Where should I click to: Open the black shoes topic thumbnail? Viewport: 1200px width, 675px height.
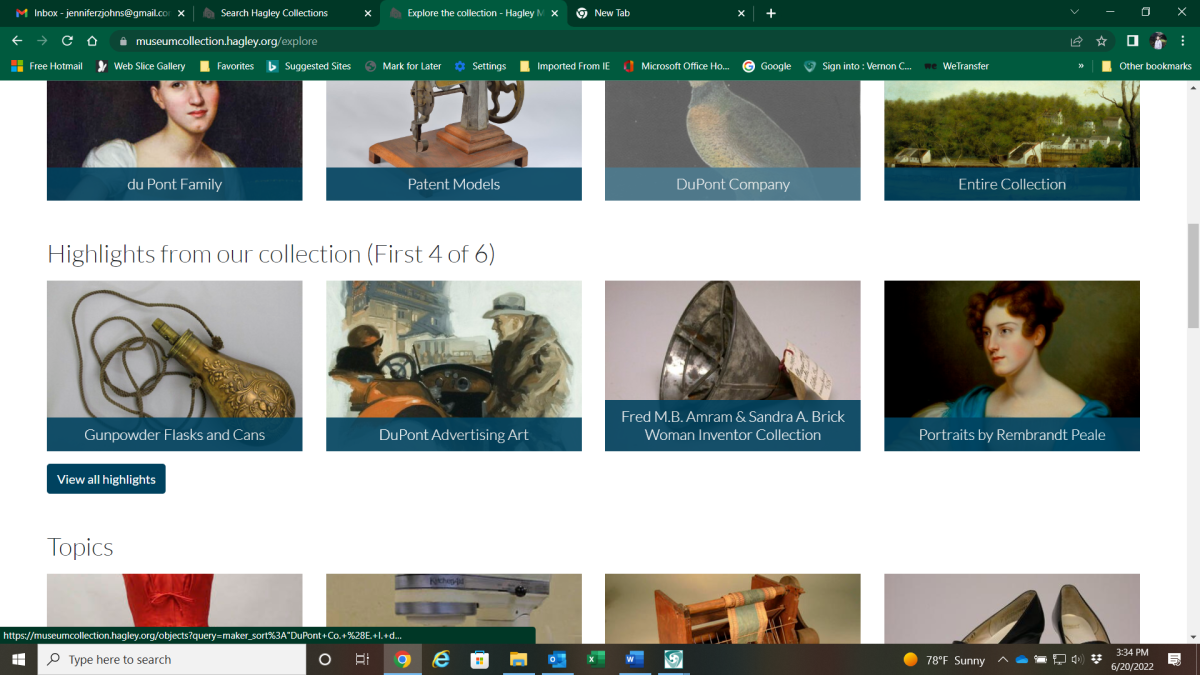(x=1012, y=608)
